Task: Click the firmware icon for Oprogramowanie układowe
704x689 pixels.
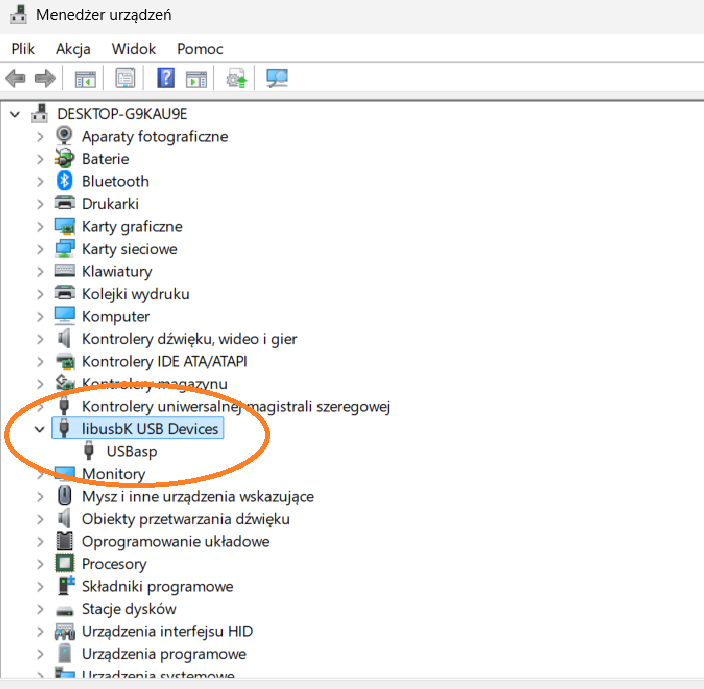Action: point(64,541)
